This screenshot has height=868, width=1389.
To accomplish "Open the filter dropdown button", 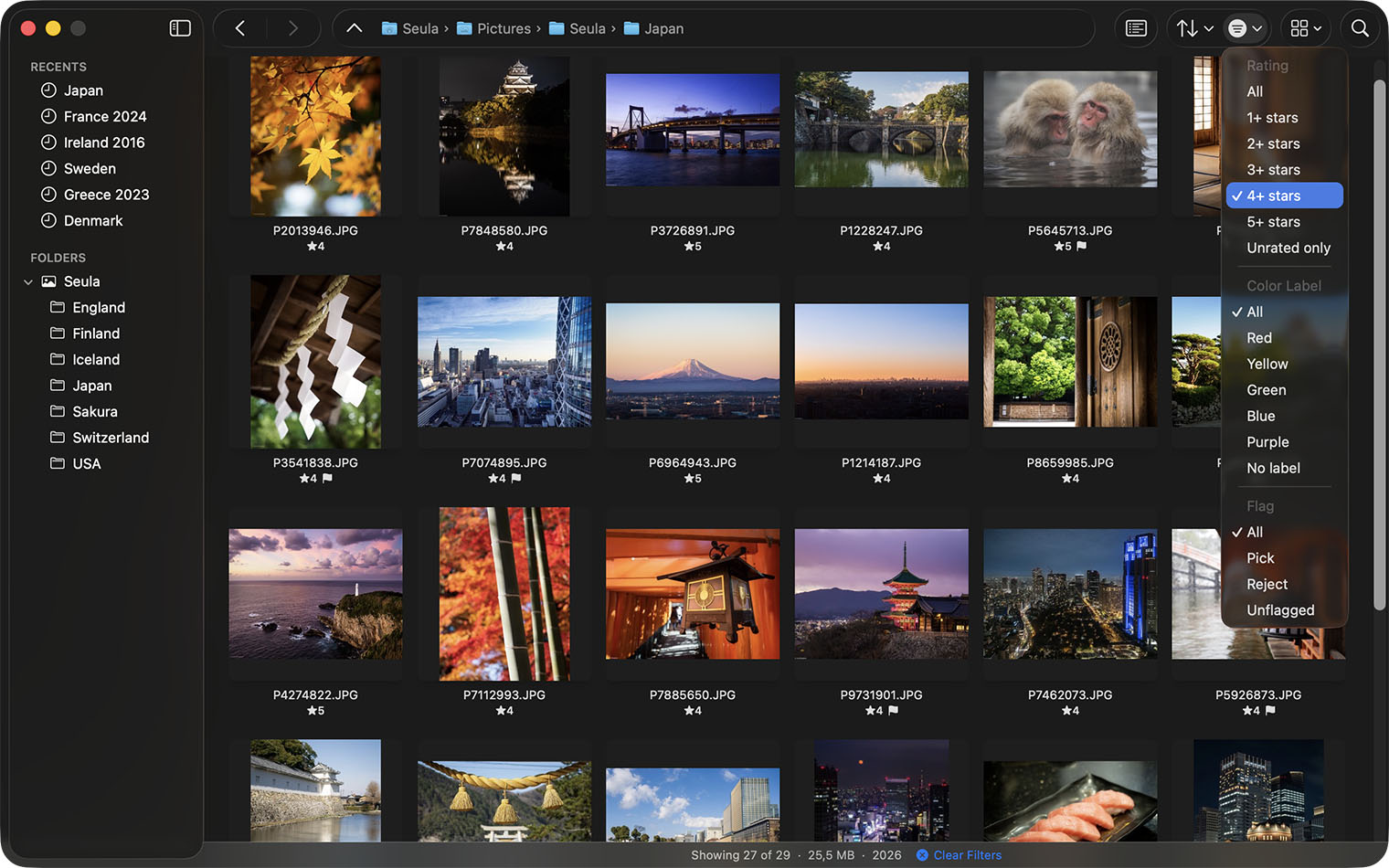I will click(1245, 28).
